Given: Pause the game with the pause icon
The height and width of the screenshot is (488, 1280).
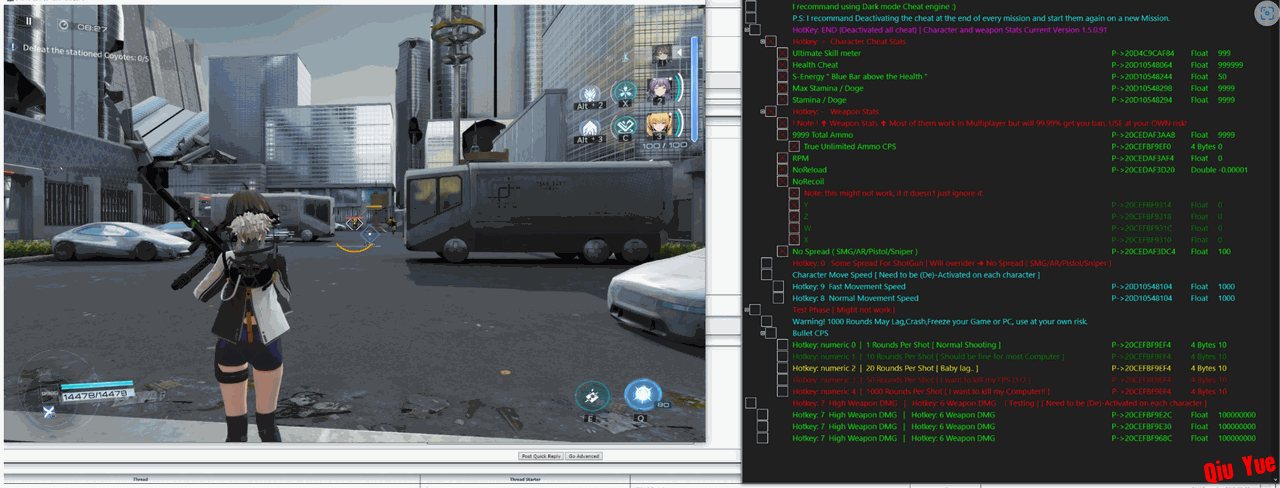Looking at the screenshot, I should (29, 21).
